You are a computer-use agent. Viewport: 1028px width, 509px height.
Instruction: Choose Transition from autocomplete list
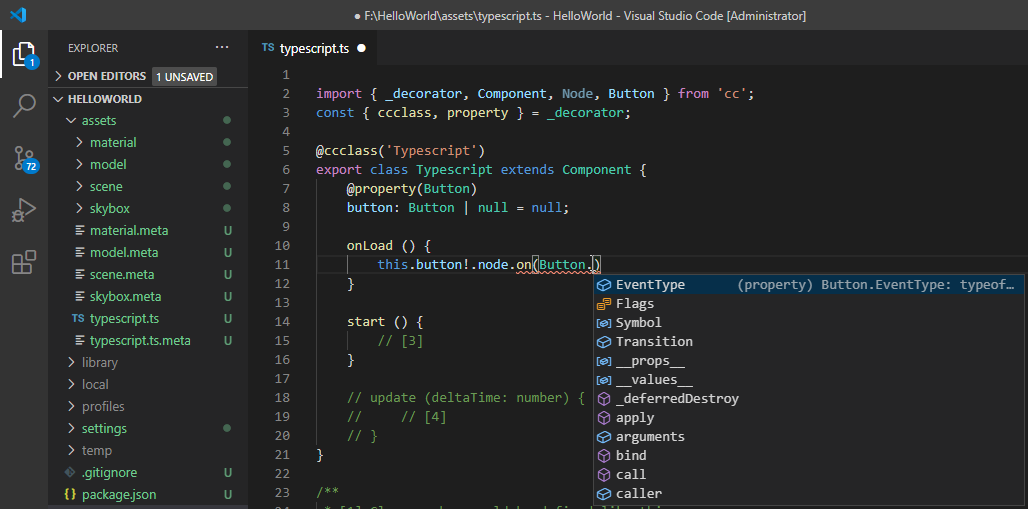point(810,342)
